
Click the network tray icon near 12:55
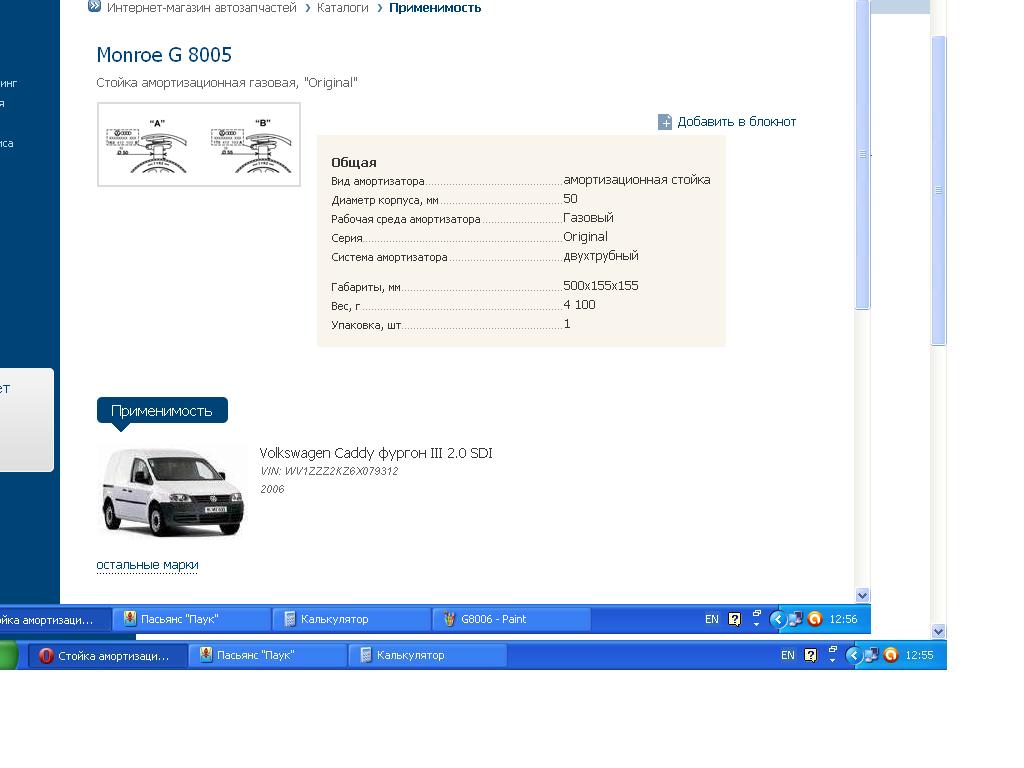click(871, 655)
